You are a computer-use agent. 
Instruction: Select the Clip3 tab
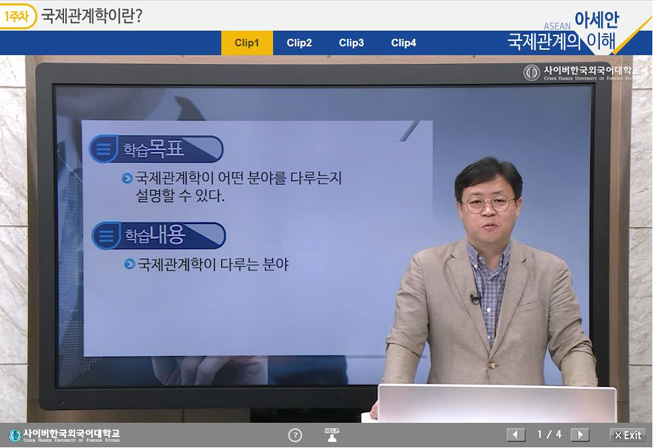click(351, 43)
